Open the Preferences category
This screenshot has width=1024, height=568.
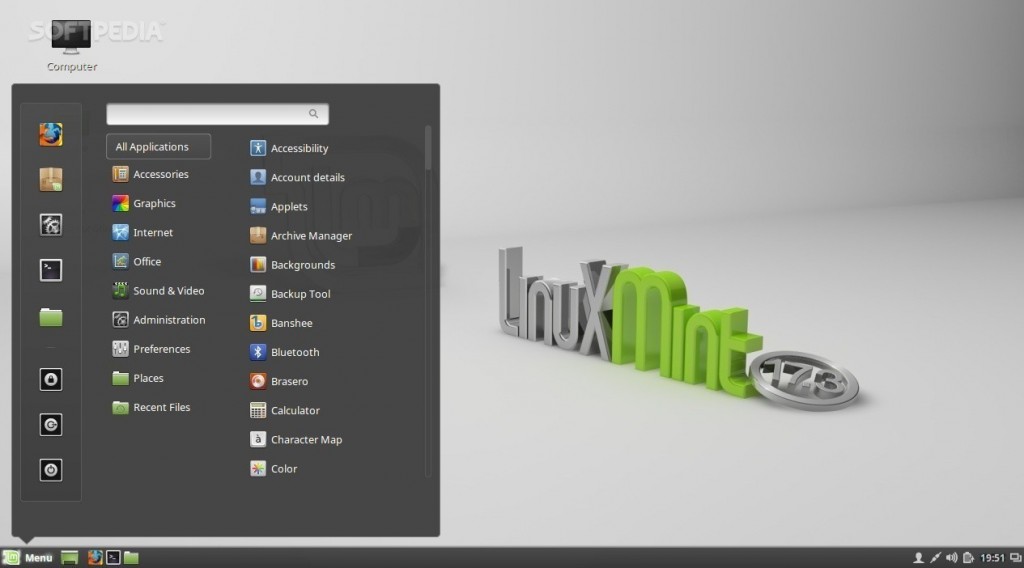coord(161,349)
